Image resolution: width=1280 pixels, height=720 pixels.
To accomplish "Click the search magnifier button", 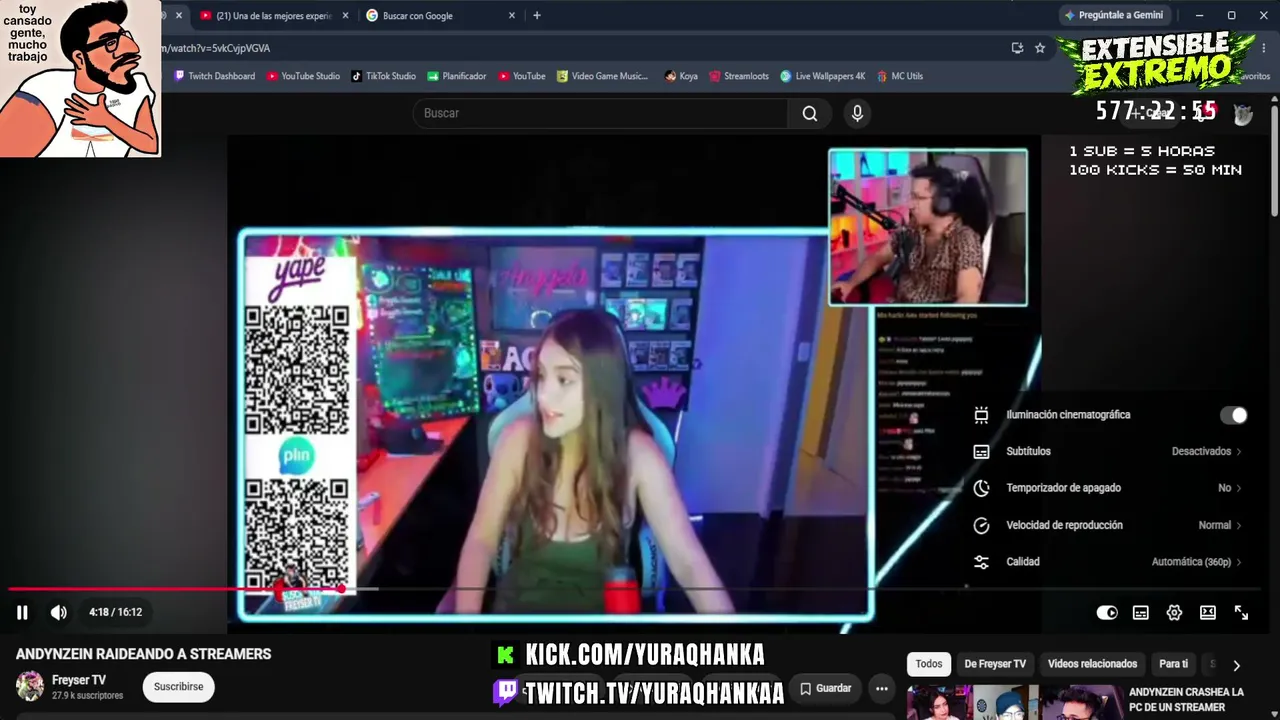I will tap(810, 113).
